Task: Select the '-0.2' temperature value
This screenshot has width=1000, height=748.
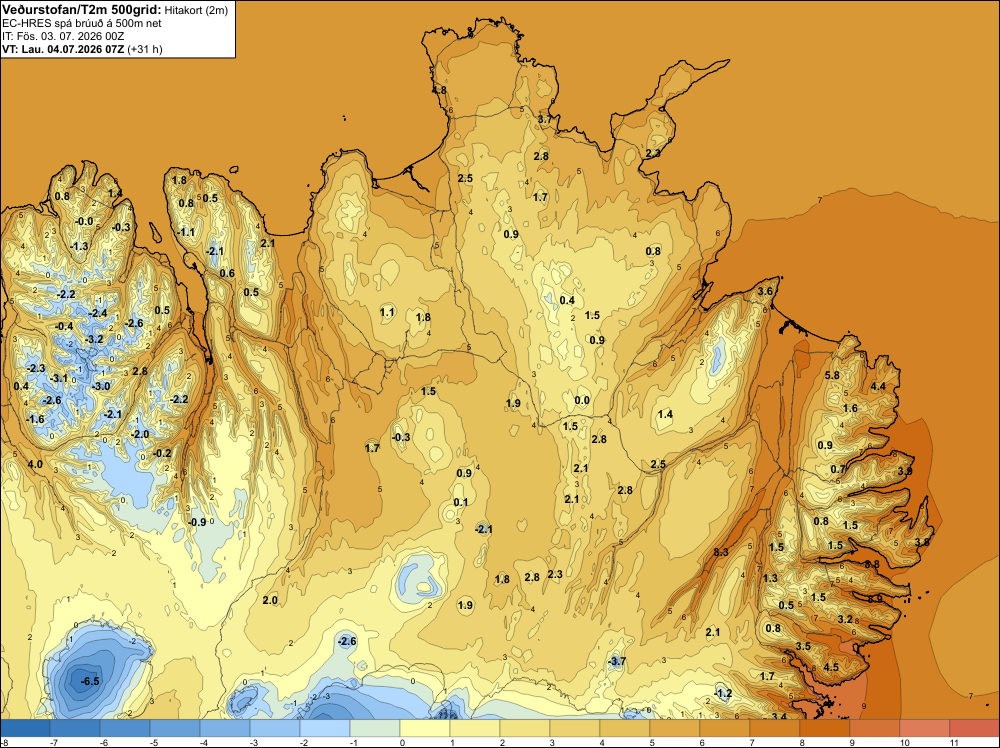Action: tap(163, 453)
